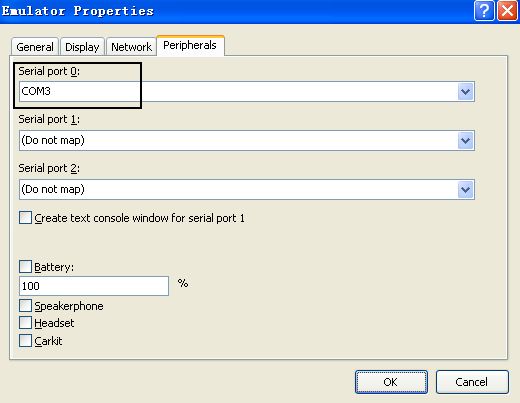This screenshot has height=403, width=520.
Task: Open the Display tab
Action: pos(82,47)
